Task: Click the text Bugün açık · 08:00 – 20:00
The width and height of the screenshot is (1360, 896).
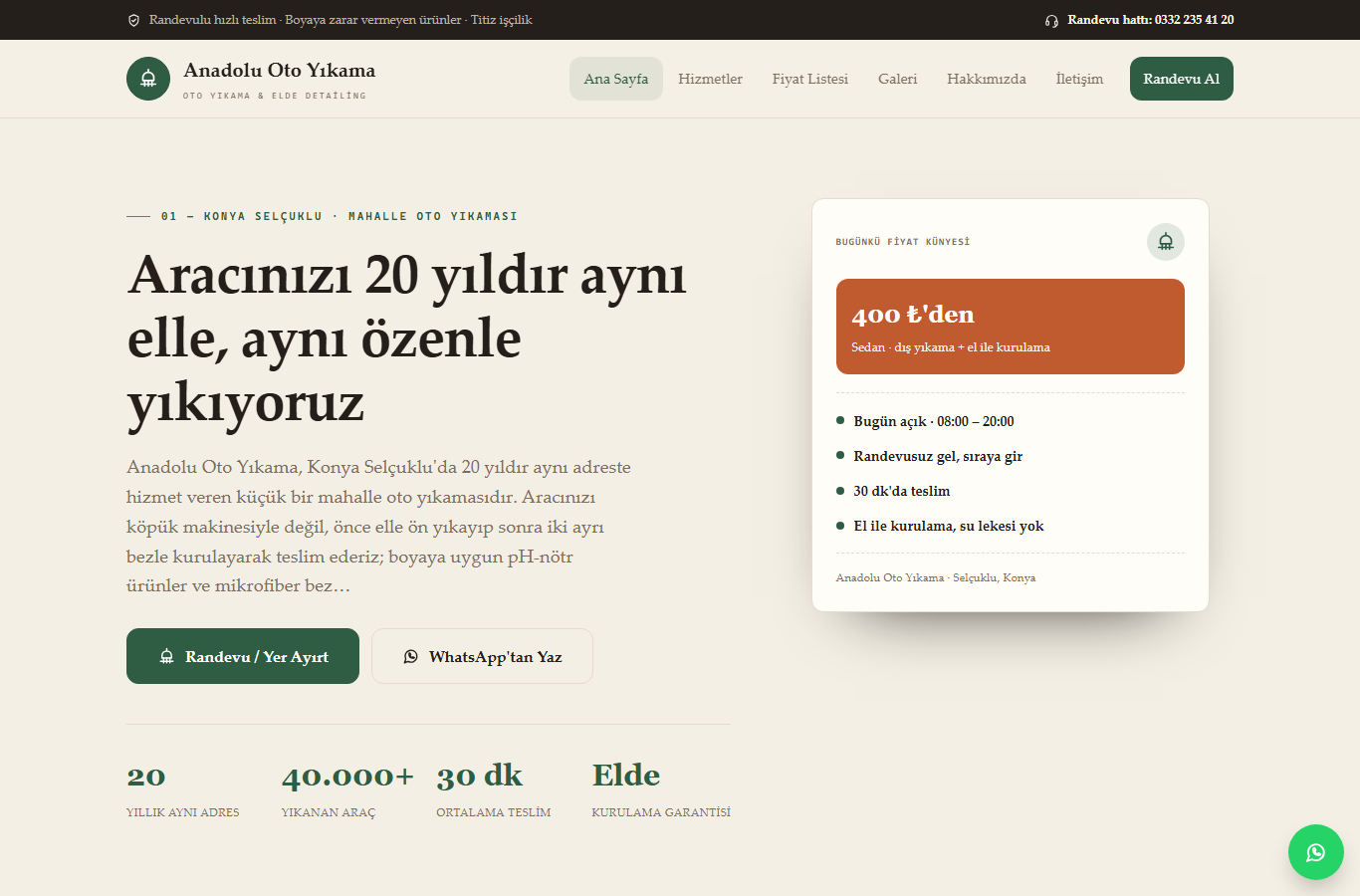Action: click(x=934, y=421)
